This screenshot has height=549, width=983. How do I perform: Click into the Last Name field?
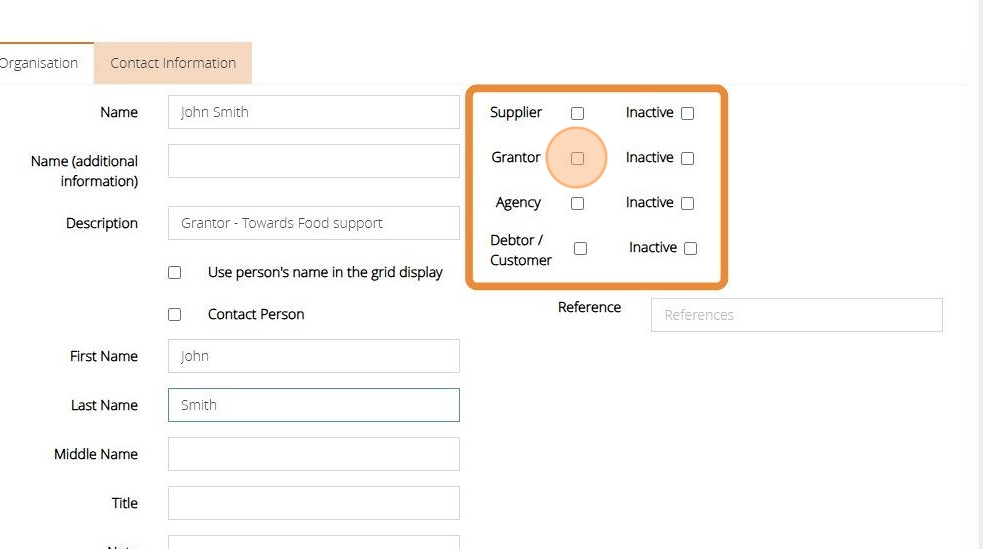click(313, 405)
